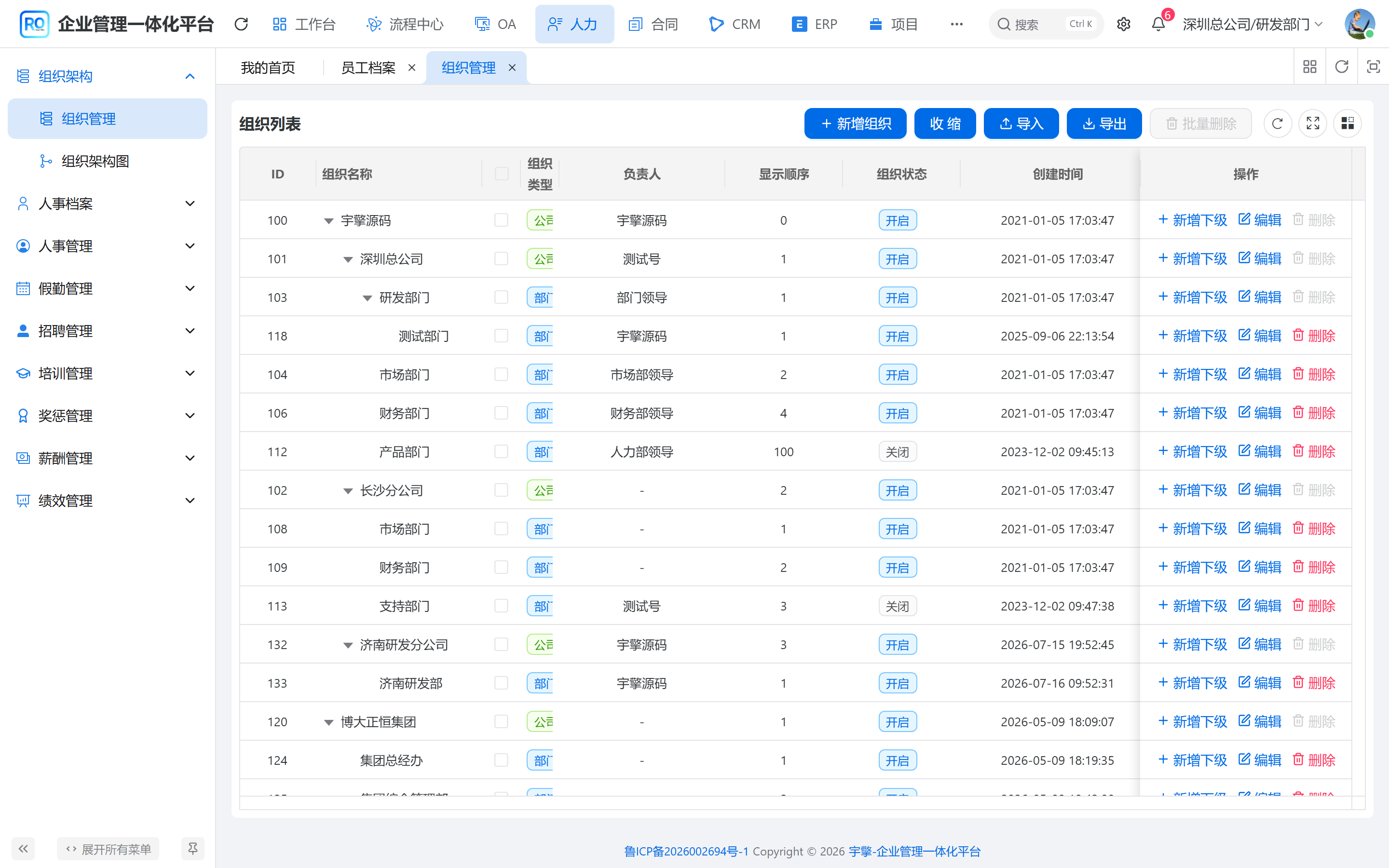This screenshot has width=1389, height=868.
Task: Check the 产品部门 row checkbox
Action: click(x=501, y=452)
